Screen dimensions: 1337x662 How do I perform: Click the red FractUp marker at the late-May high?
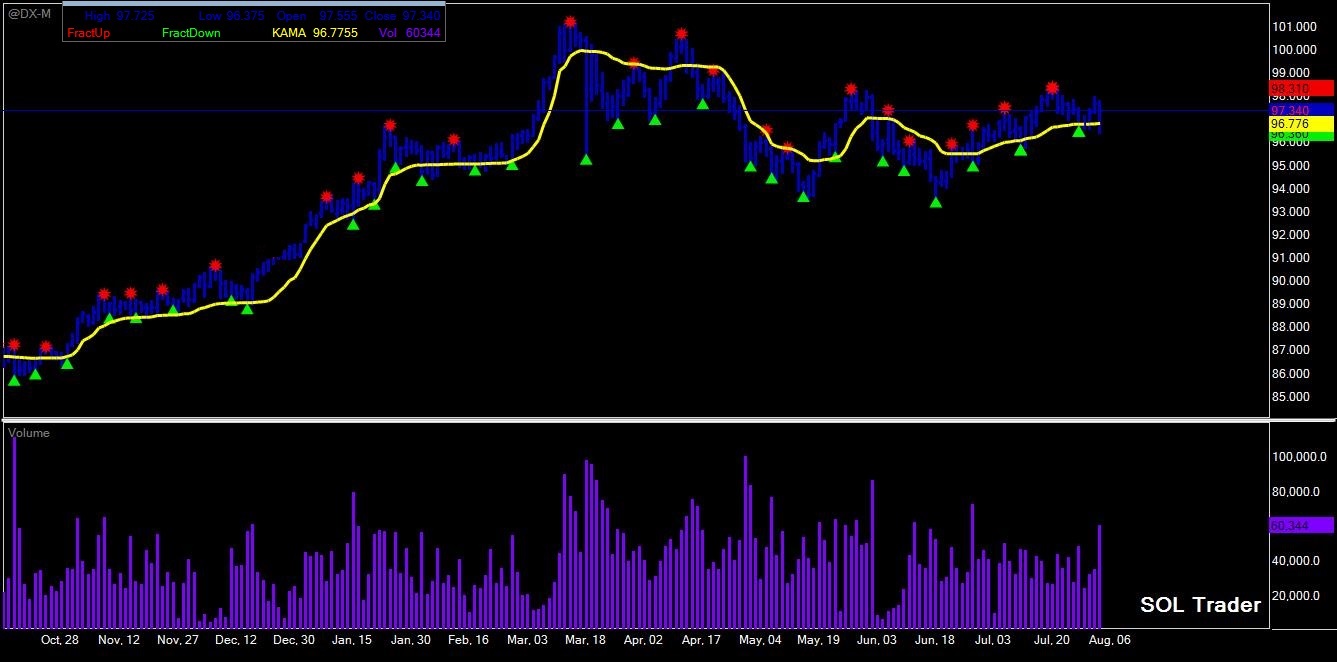click(x=850, y=89)
